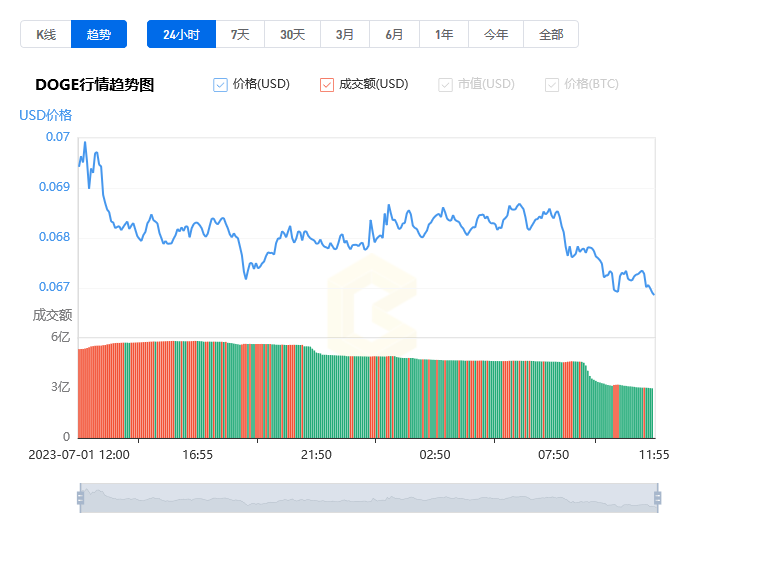Click the 16:55 time axis label
This screenshot has height=563, width=780.
(x=197, y=455)
